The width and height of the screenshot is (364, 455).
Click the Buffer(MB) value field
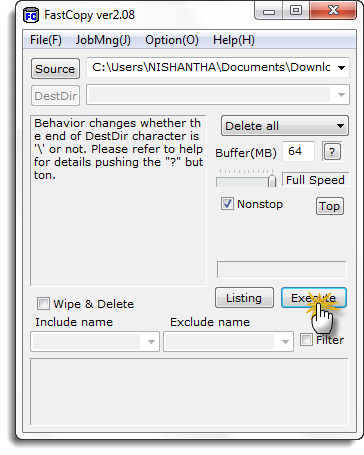click(298, 151)
